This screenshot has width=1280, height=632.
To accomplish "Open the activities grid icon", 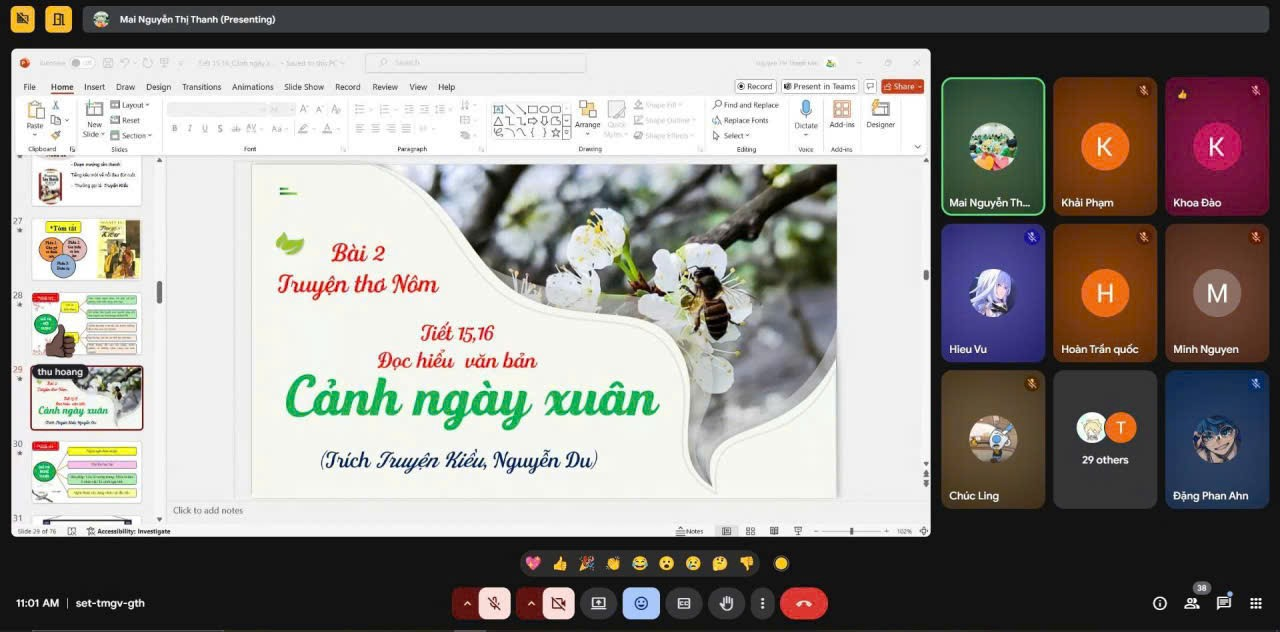I will click(1256, 603).
